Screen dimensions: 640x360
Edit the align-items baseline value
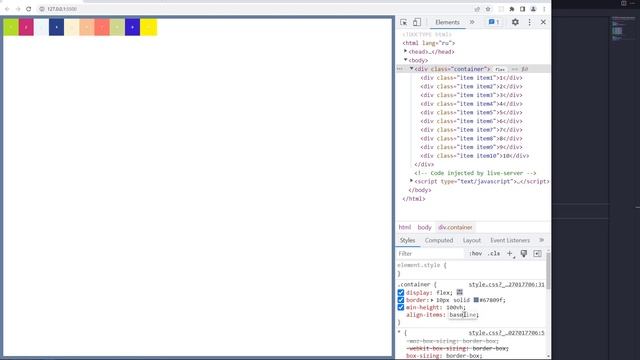click(x=463, y=315)
